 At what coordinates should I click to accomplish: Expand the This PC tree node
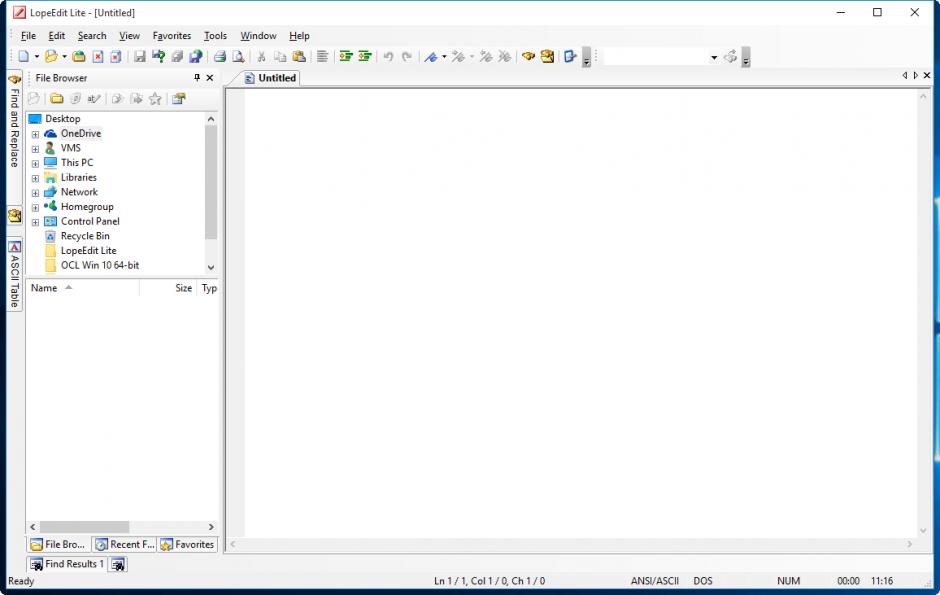(35, 164)
